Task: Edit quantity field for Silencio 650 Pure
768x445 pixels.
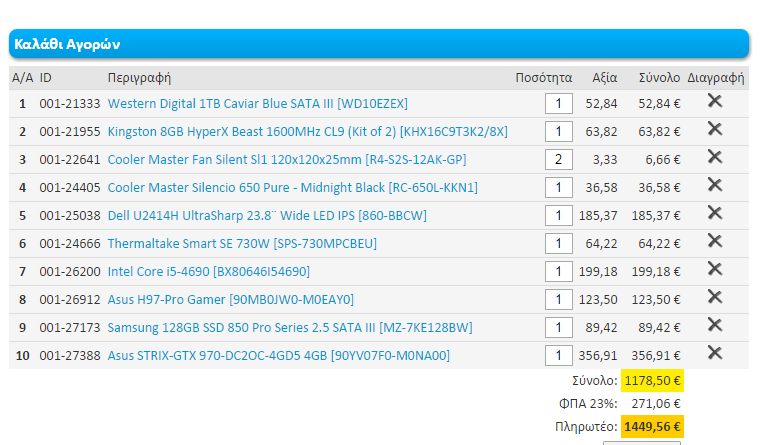Action: (x=559, y=187)
